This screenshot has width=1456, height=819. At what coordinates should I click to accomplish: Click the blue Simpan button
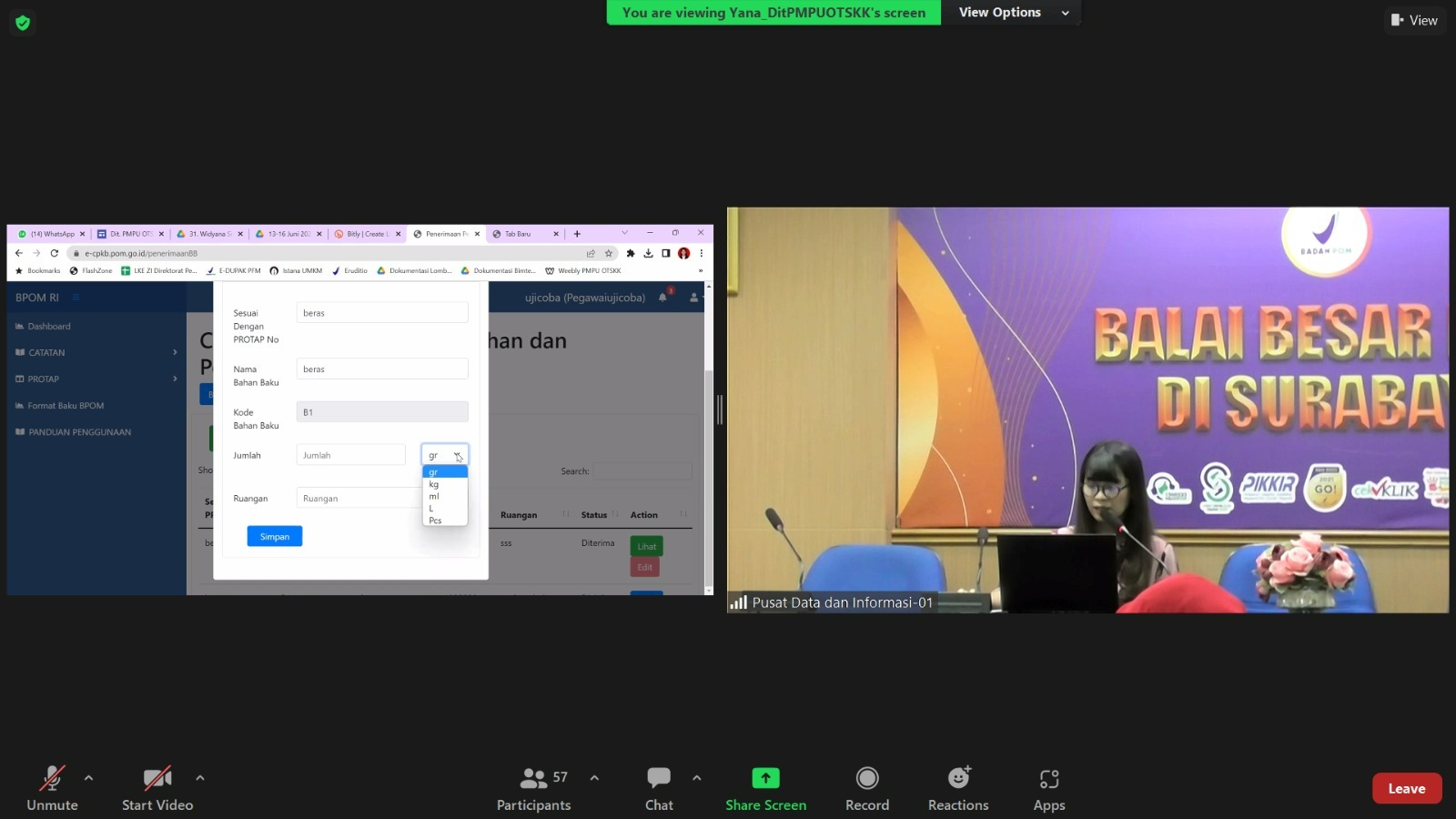pos(274,537)
